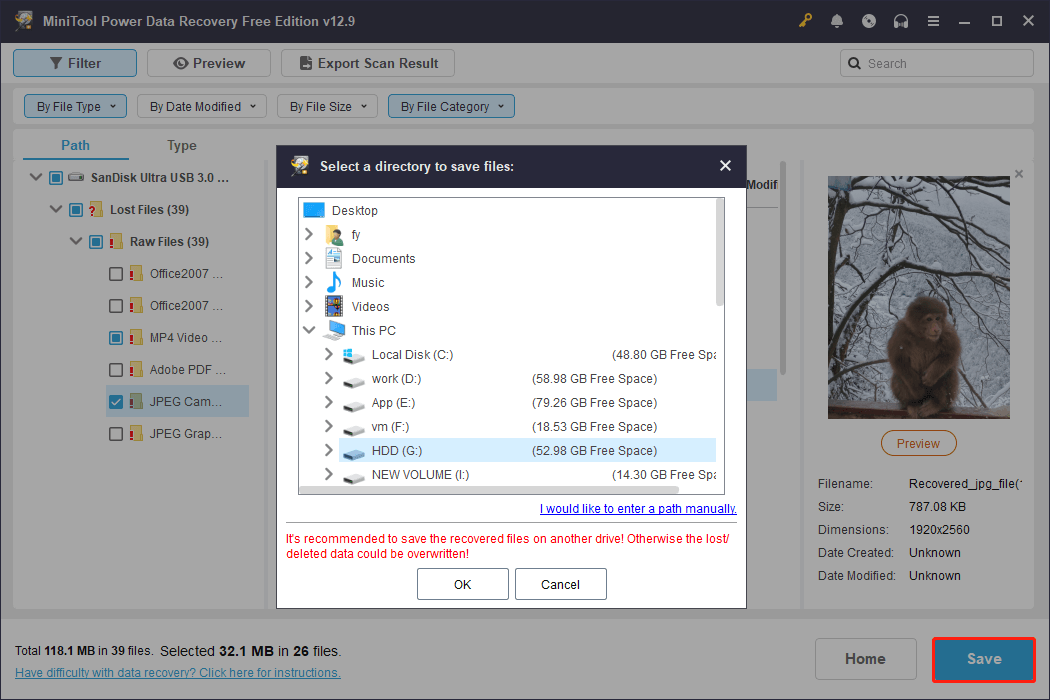Click the disc icon in title bar
The width and height of the screenshot is (1050, 700).
pyautogui.click(x=869, y=21)
